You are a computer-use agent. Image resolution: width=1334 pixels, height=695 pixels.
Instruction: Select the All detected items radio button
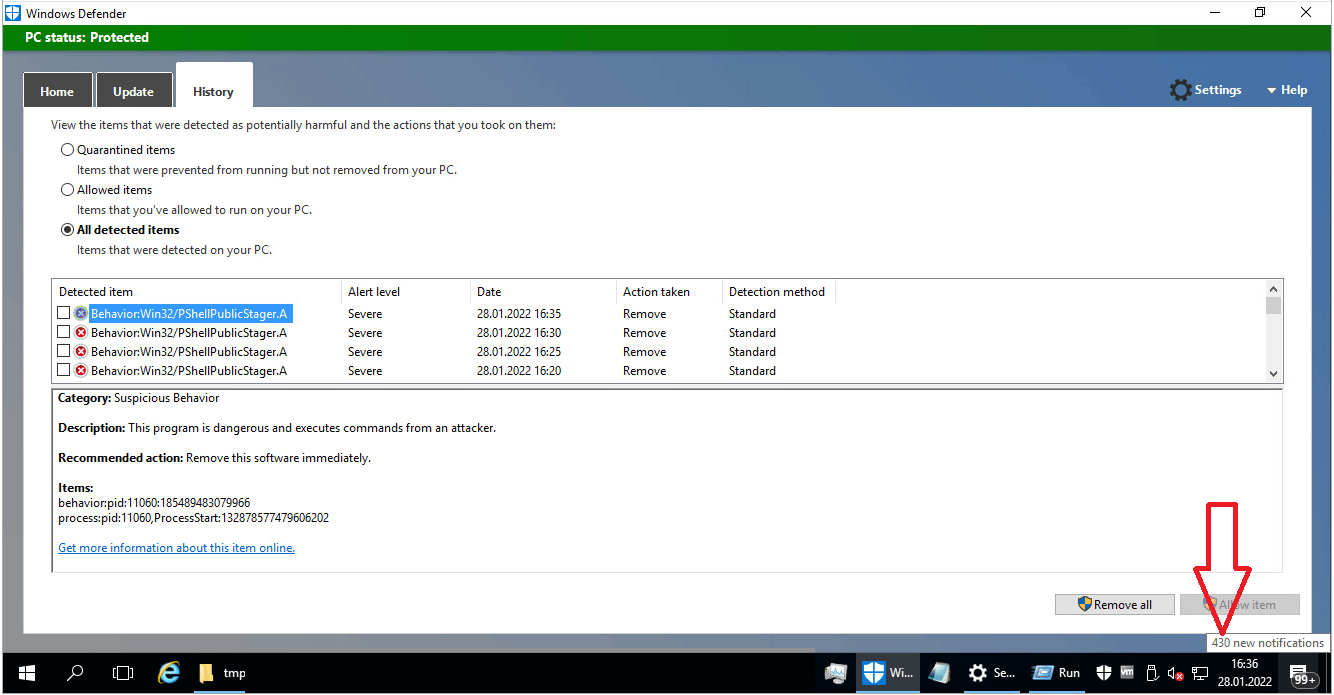click(x=68, y=230)
